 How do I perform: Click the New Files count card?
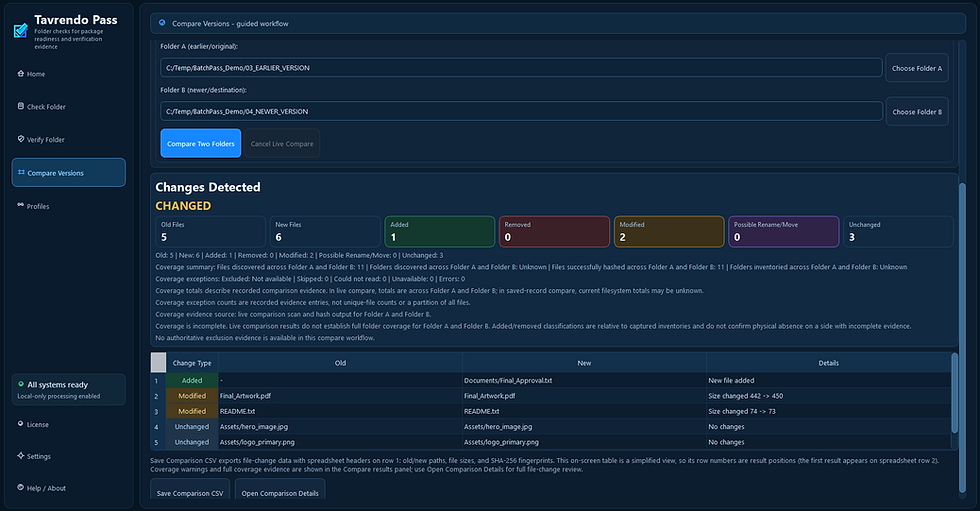click(x=325, y=231)
